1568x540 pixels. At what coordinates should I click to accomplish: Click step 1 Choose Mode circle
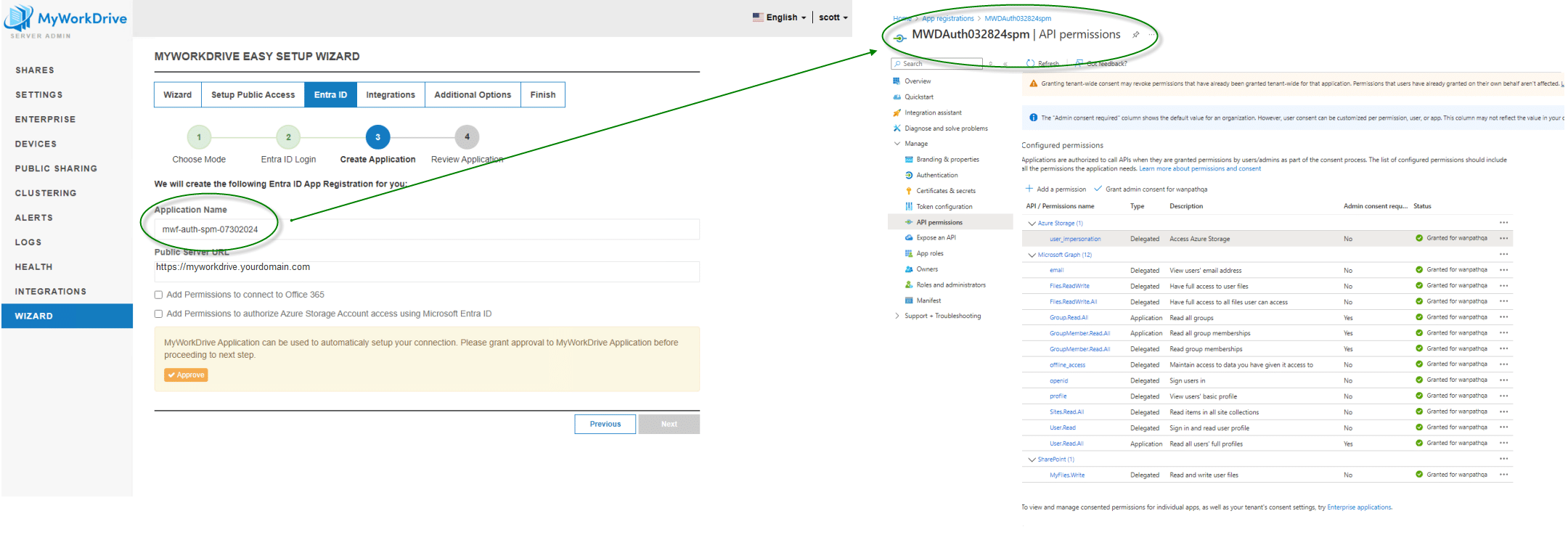pyautogui.click(x=199, y=137)
